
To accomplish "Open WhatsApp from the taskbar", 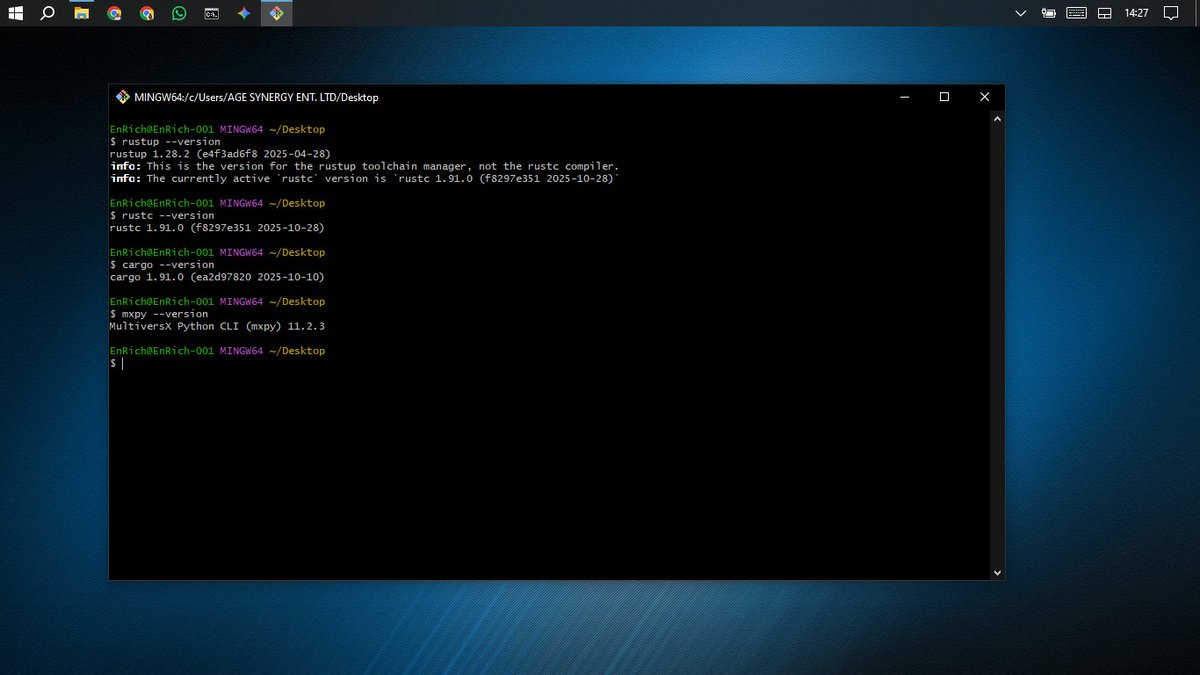I will (x=179, y=13).
